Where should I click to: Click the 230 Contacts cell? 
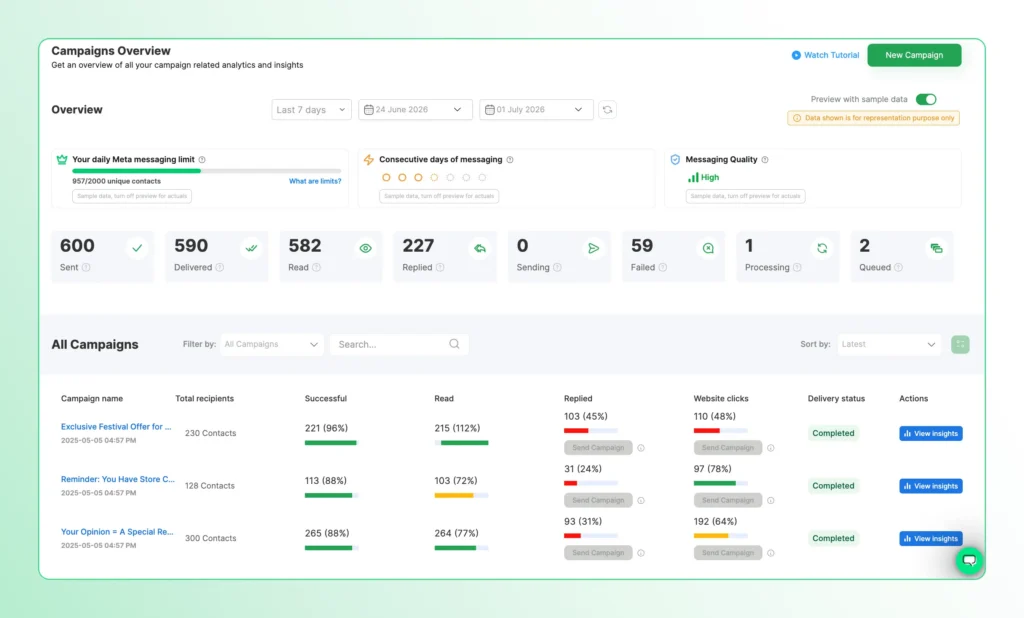pyautogui.click(x=210, y=433)
